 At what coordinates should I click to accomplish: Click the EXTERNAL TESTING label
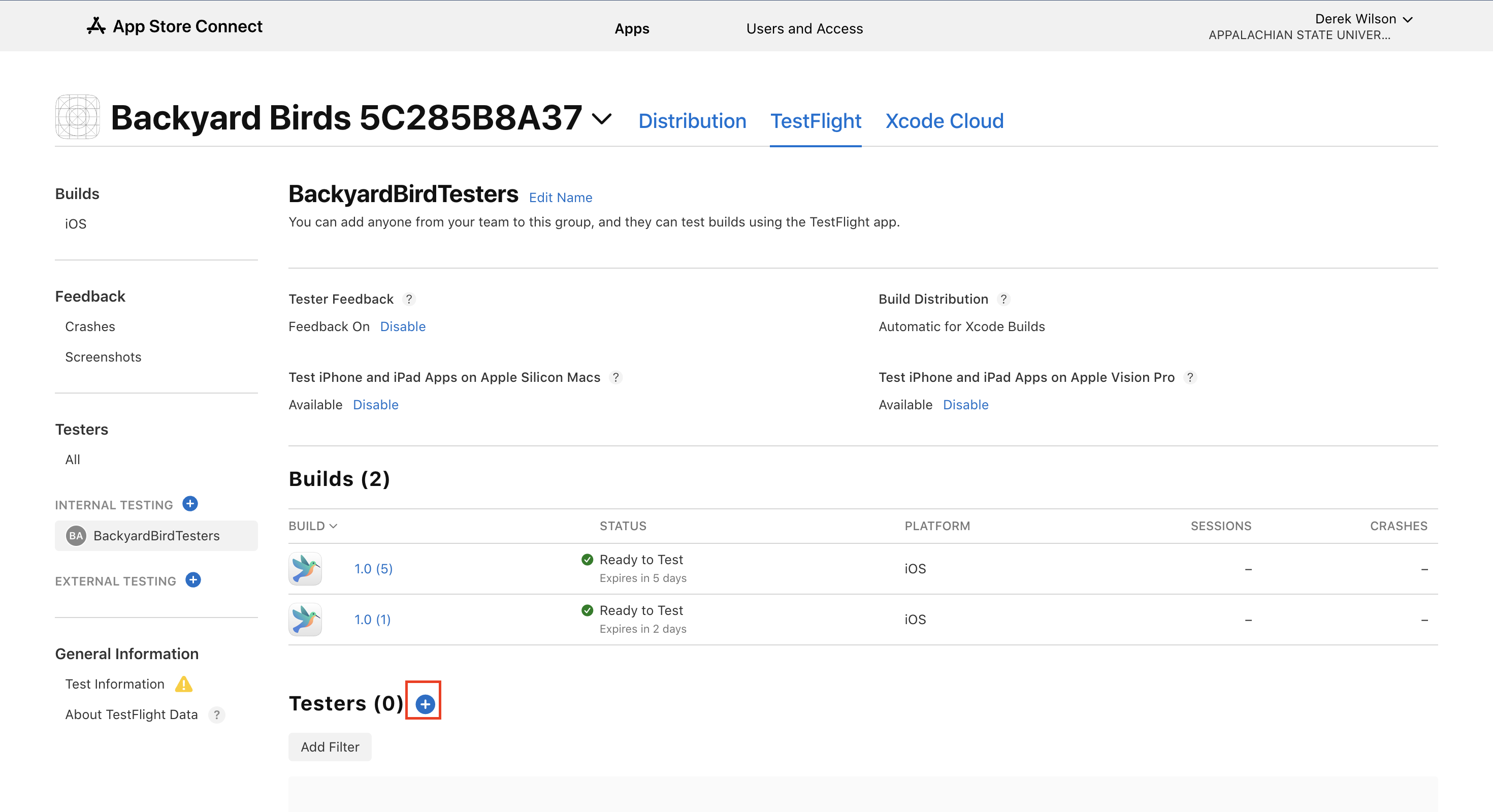(x=115, y=581)
